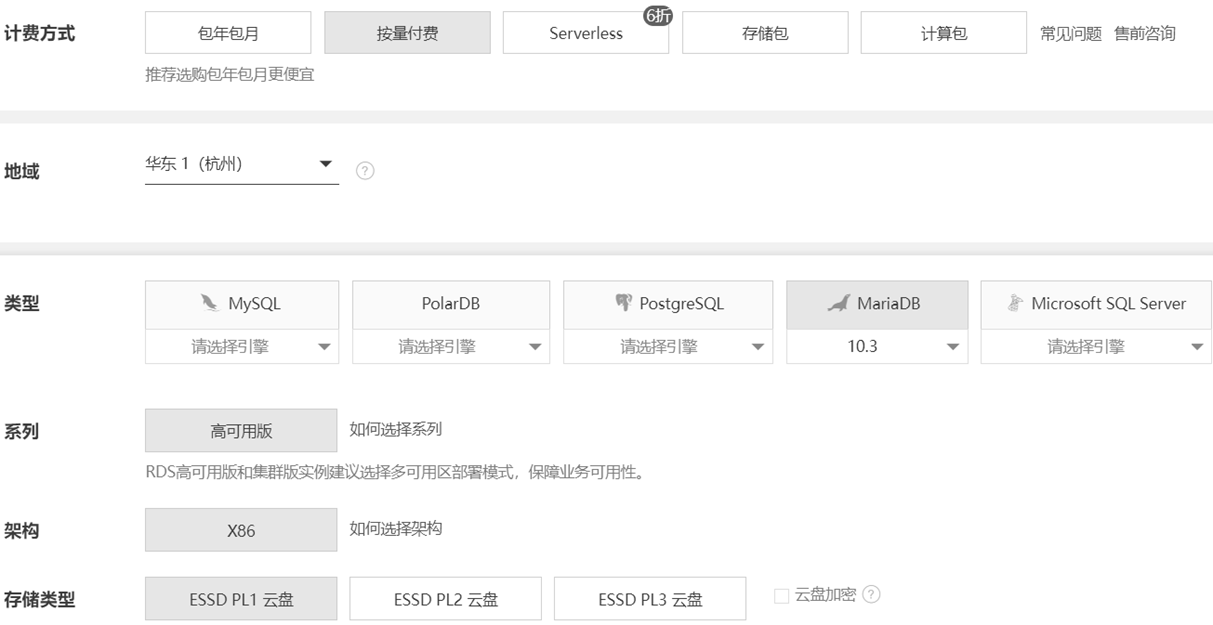1213x625 pixels.
Task: Switch to Serverless billing option
Action: 586,33
